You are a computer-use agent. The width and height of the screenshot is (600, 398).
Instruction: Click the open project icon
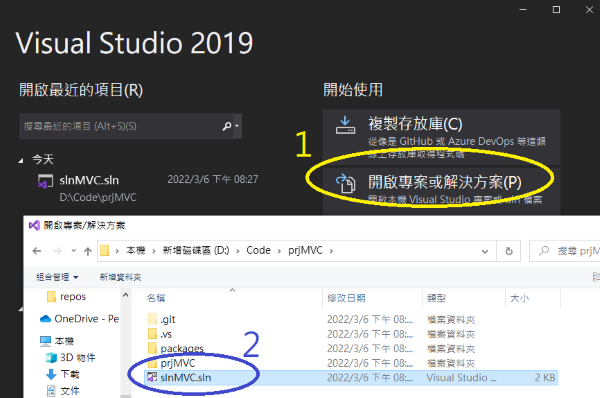(x=346, y=183)
